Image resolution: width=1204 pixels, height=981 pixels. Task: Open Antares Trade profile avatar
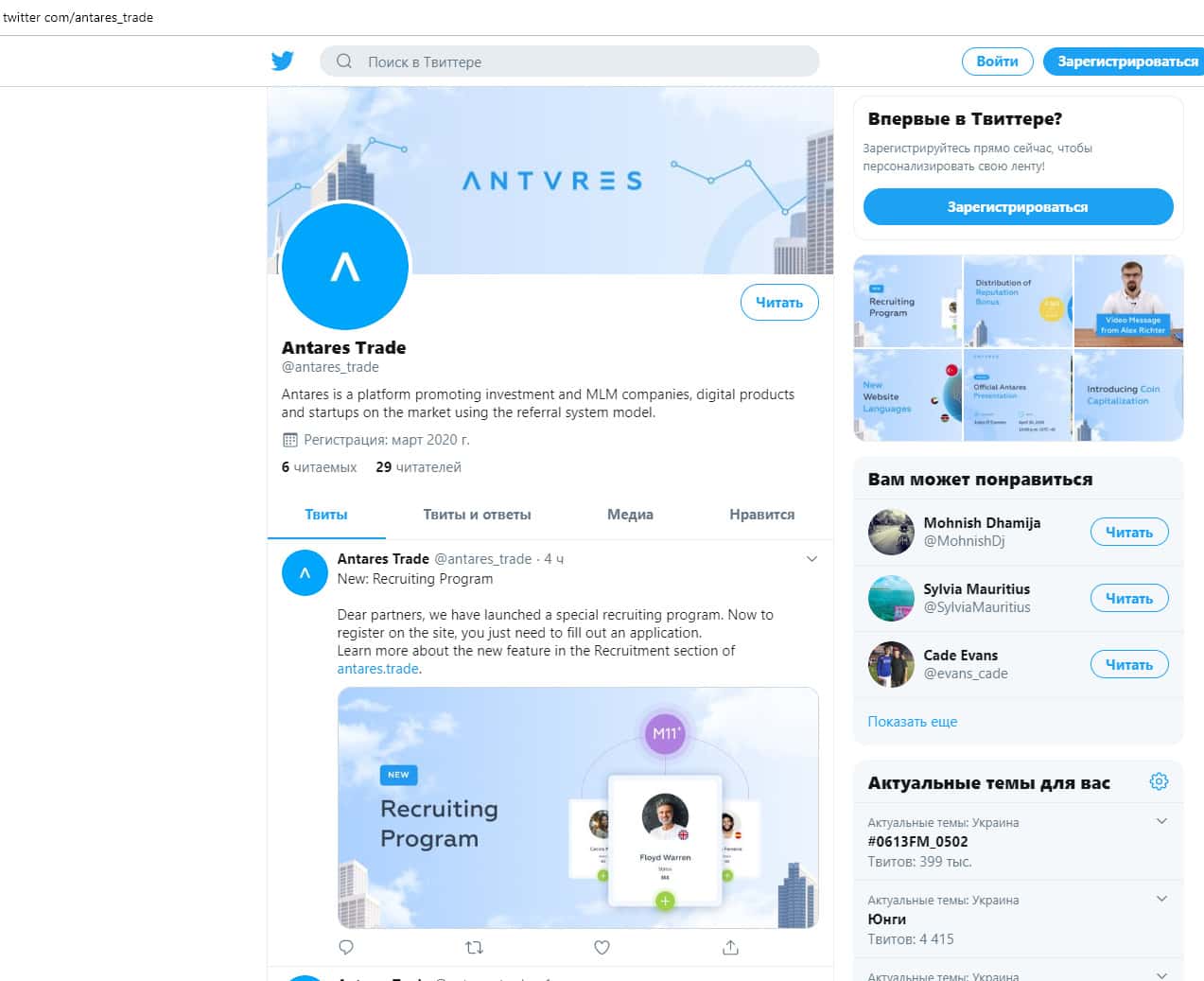(x=345, y=267)
